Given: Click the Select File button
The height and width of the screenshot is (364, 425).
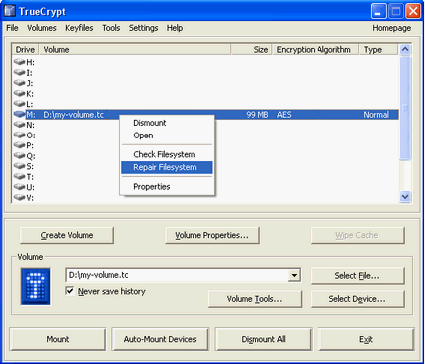Looking at the screenshot, I should 357,276.
